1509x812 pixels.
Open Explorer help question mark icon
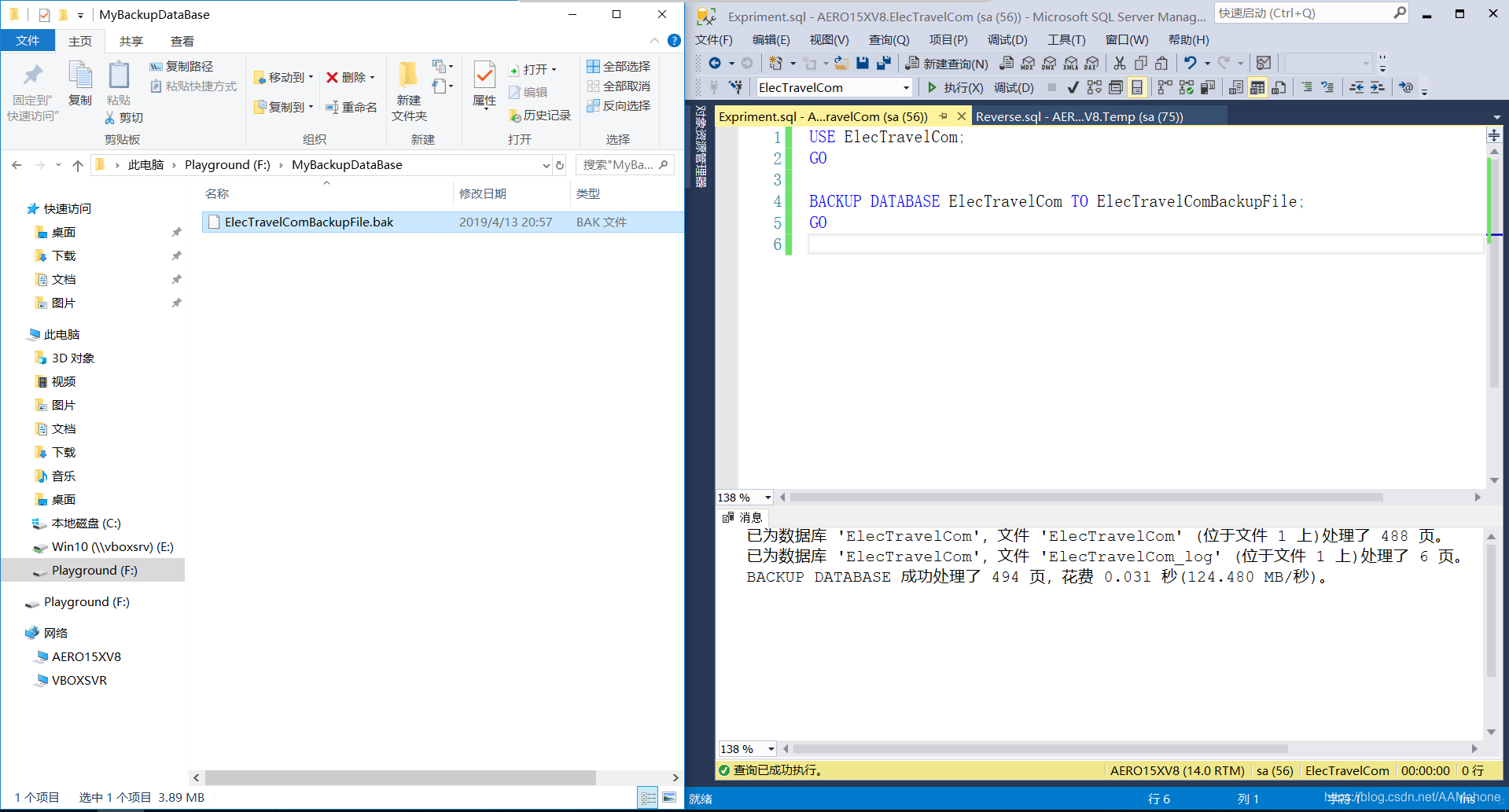tap(674, 41)
